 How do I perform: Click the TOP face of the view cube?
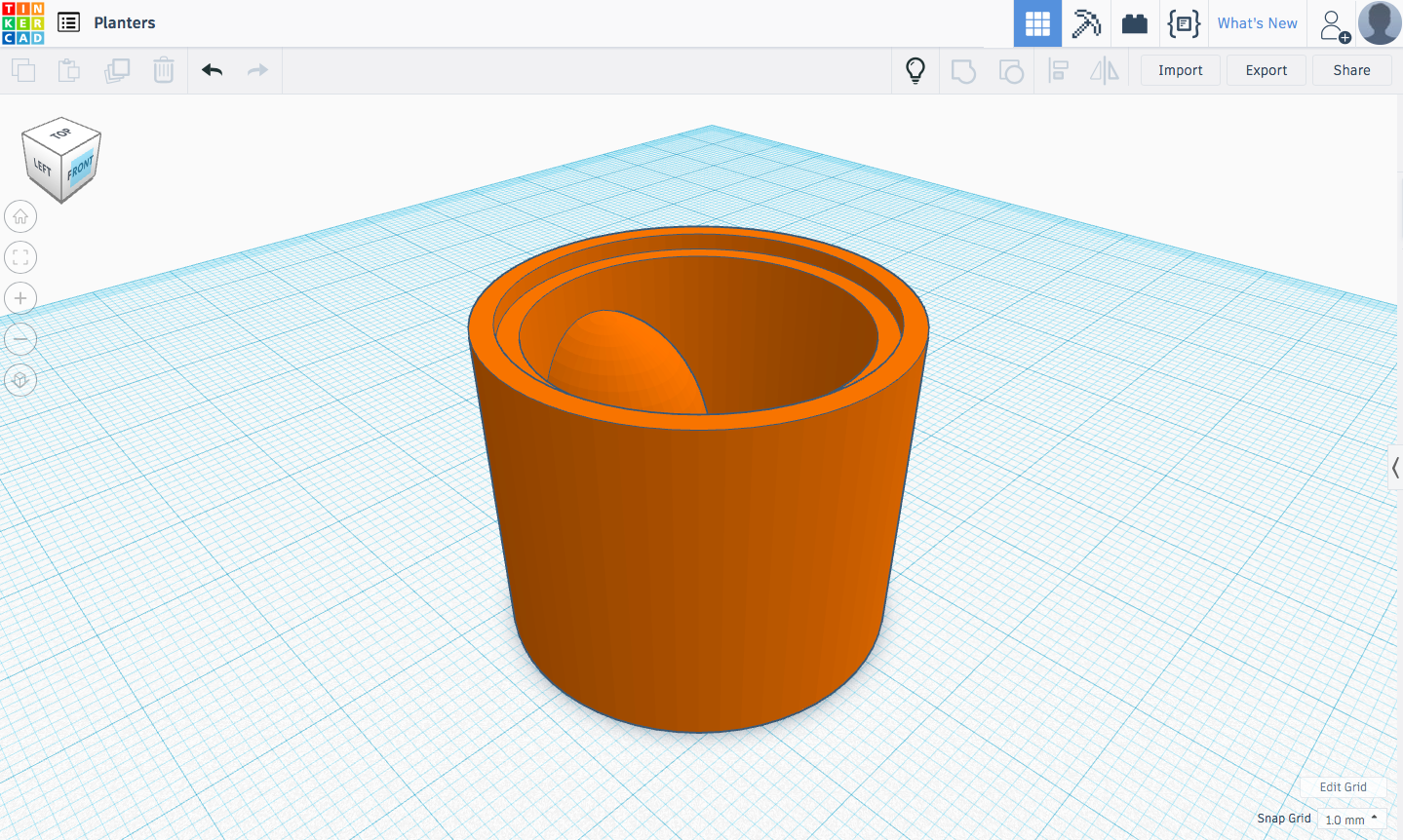point(61,133)
